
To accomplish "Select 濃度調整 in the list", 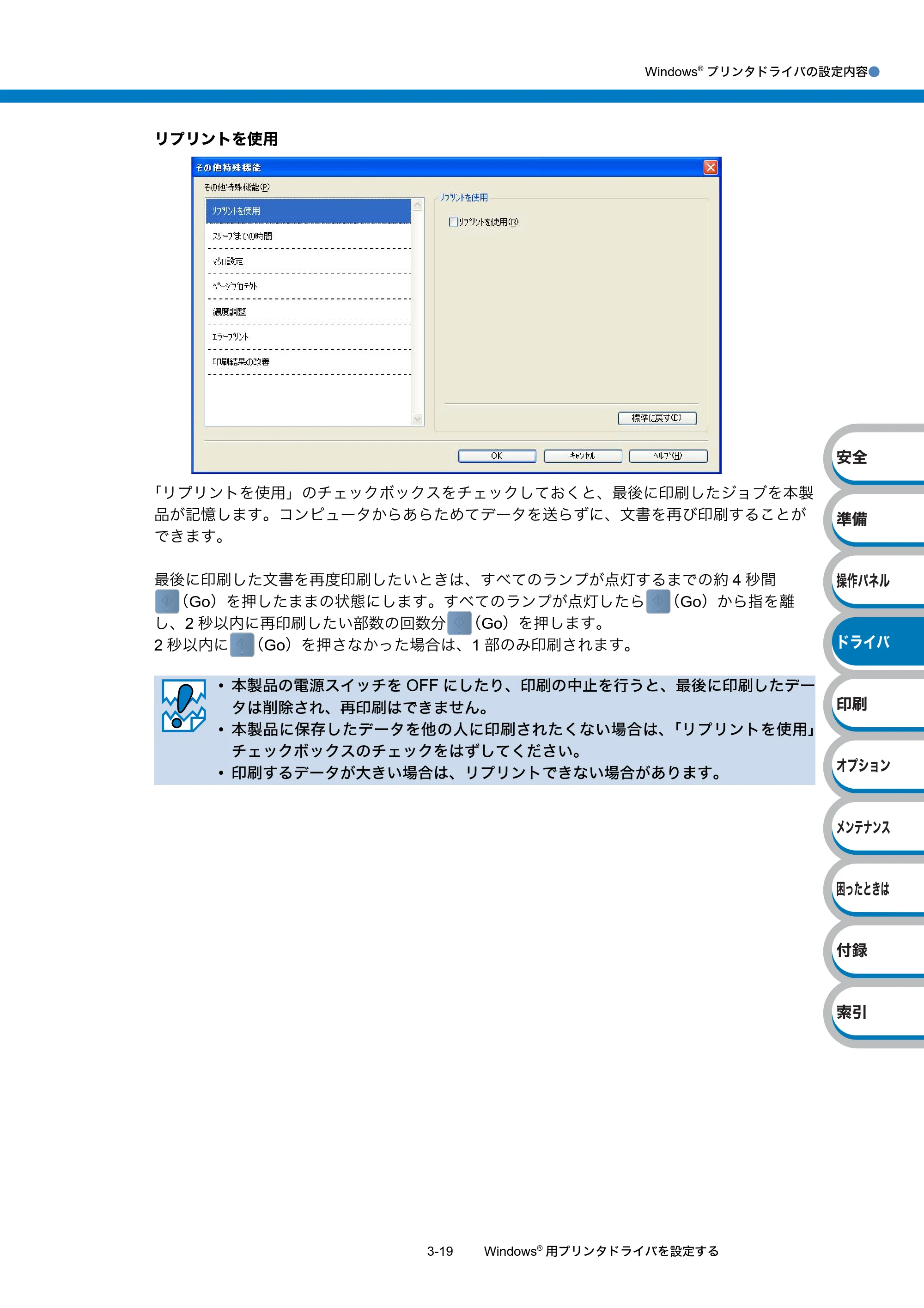I will tap(308, 311).
